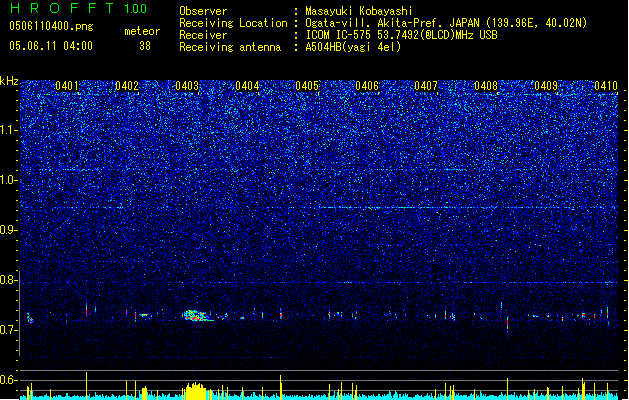Click the 1.0 frequency axis label
629x400 pixels.
pos(9,180)
